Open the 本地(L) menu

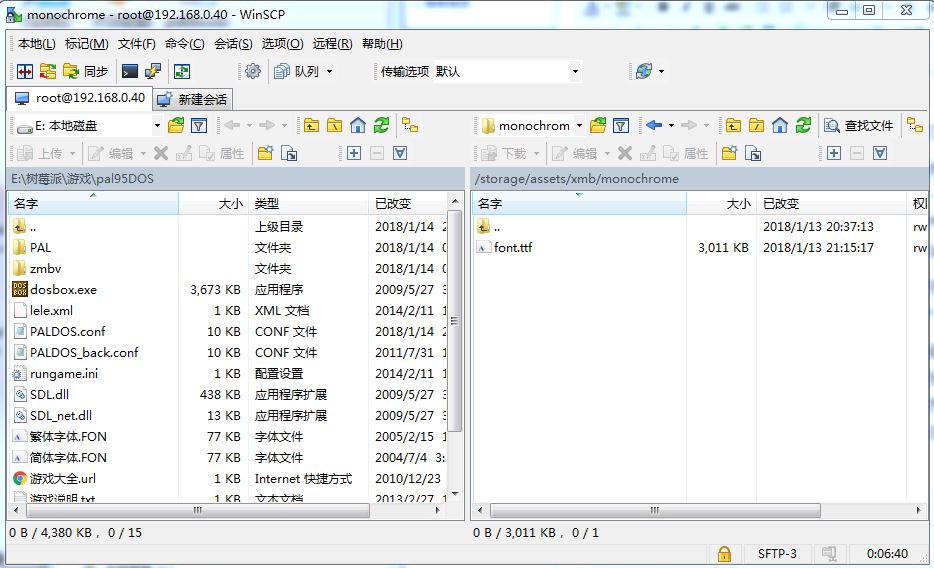(36, 44)
